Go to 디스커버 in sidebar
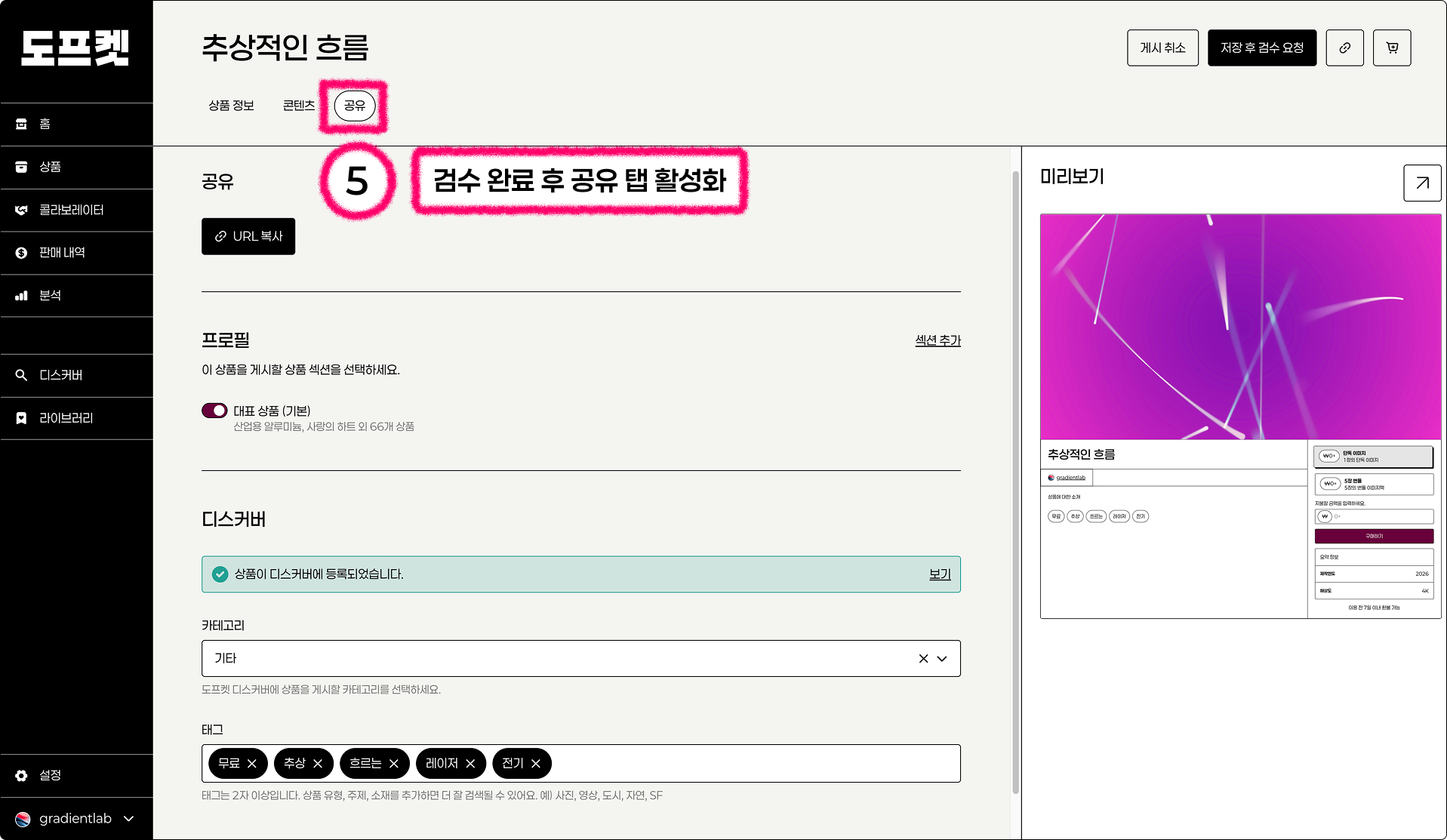The width and height of the screenshot is (1447, 840). (60, 376)
